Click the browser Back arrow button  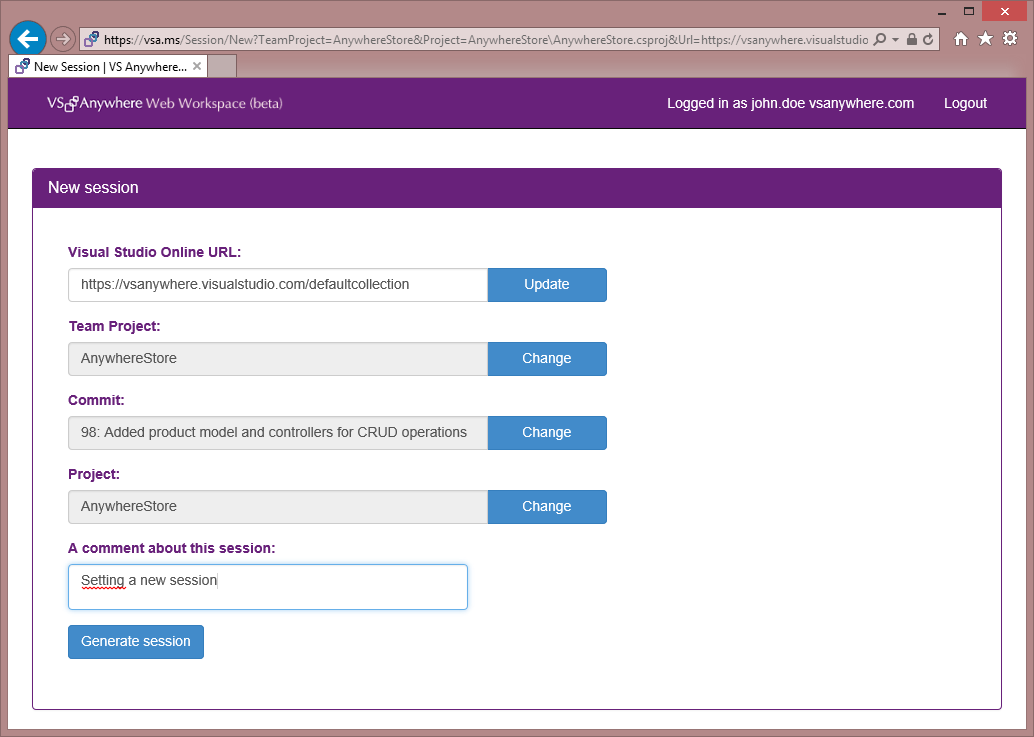point(28,39)
